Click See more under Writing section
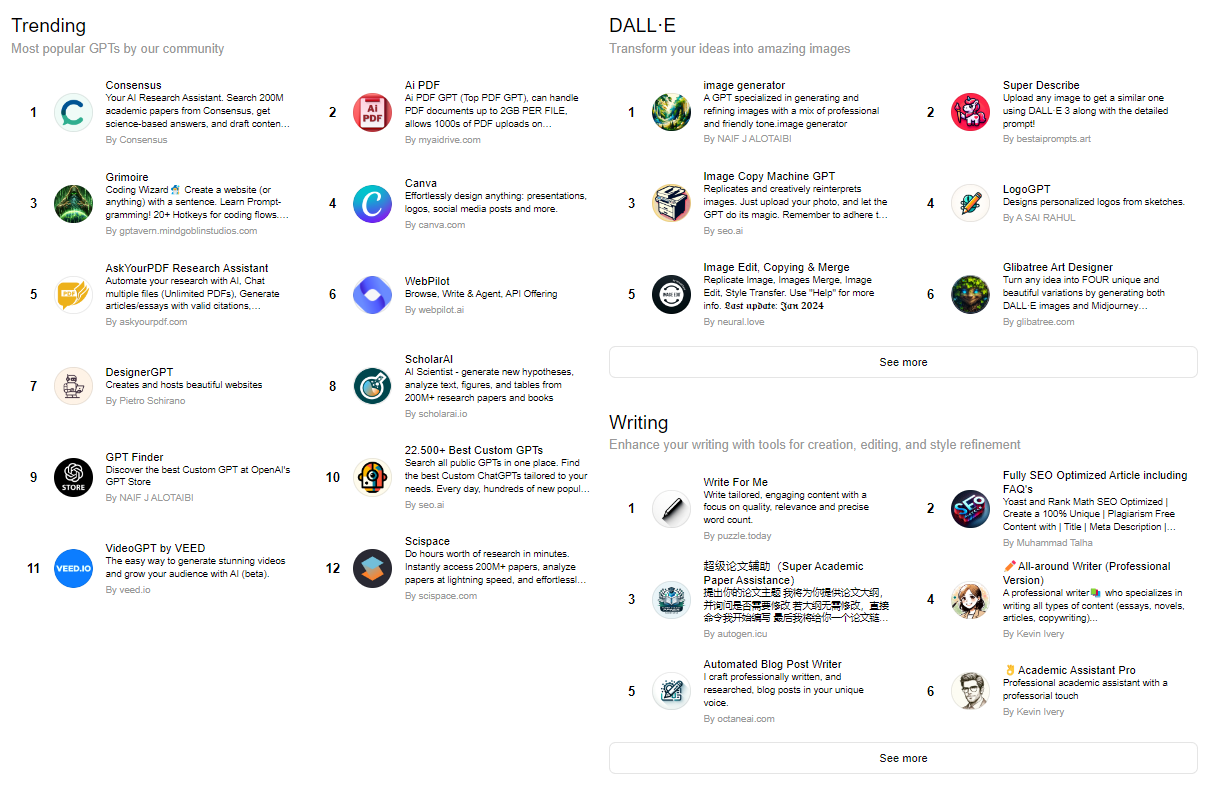 (x=903, y=758)
